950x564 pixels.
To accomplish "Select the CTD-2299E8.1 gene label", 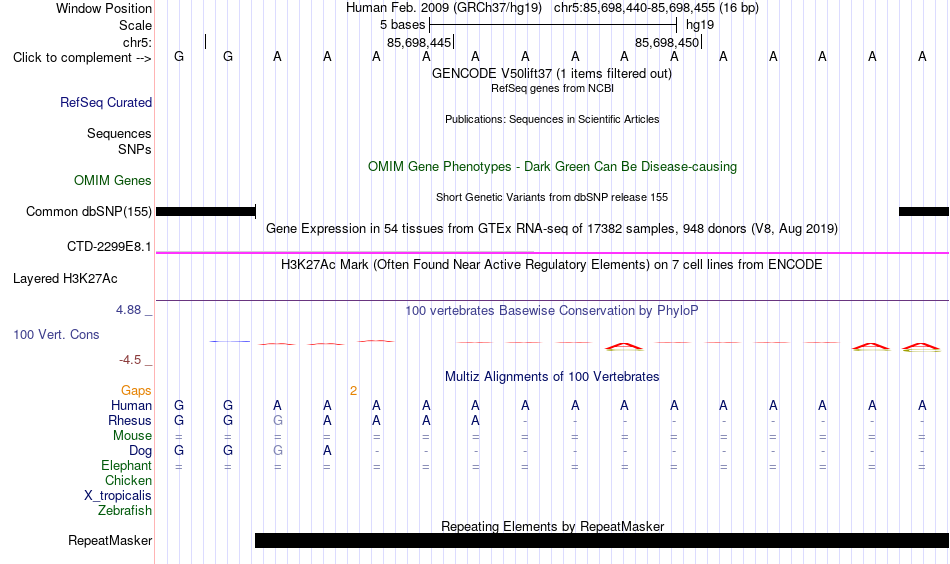I will [109, 247].
